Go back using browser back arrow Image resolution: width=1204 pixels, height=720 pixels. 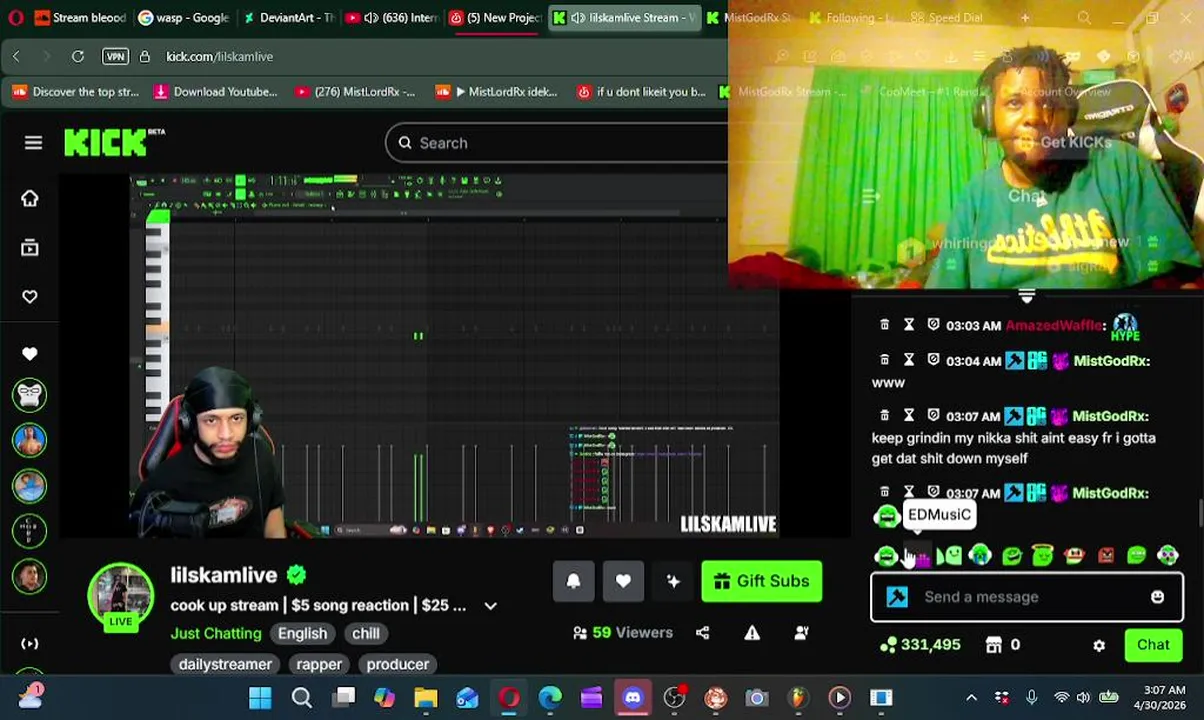[x=16, y=56]
